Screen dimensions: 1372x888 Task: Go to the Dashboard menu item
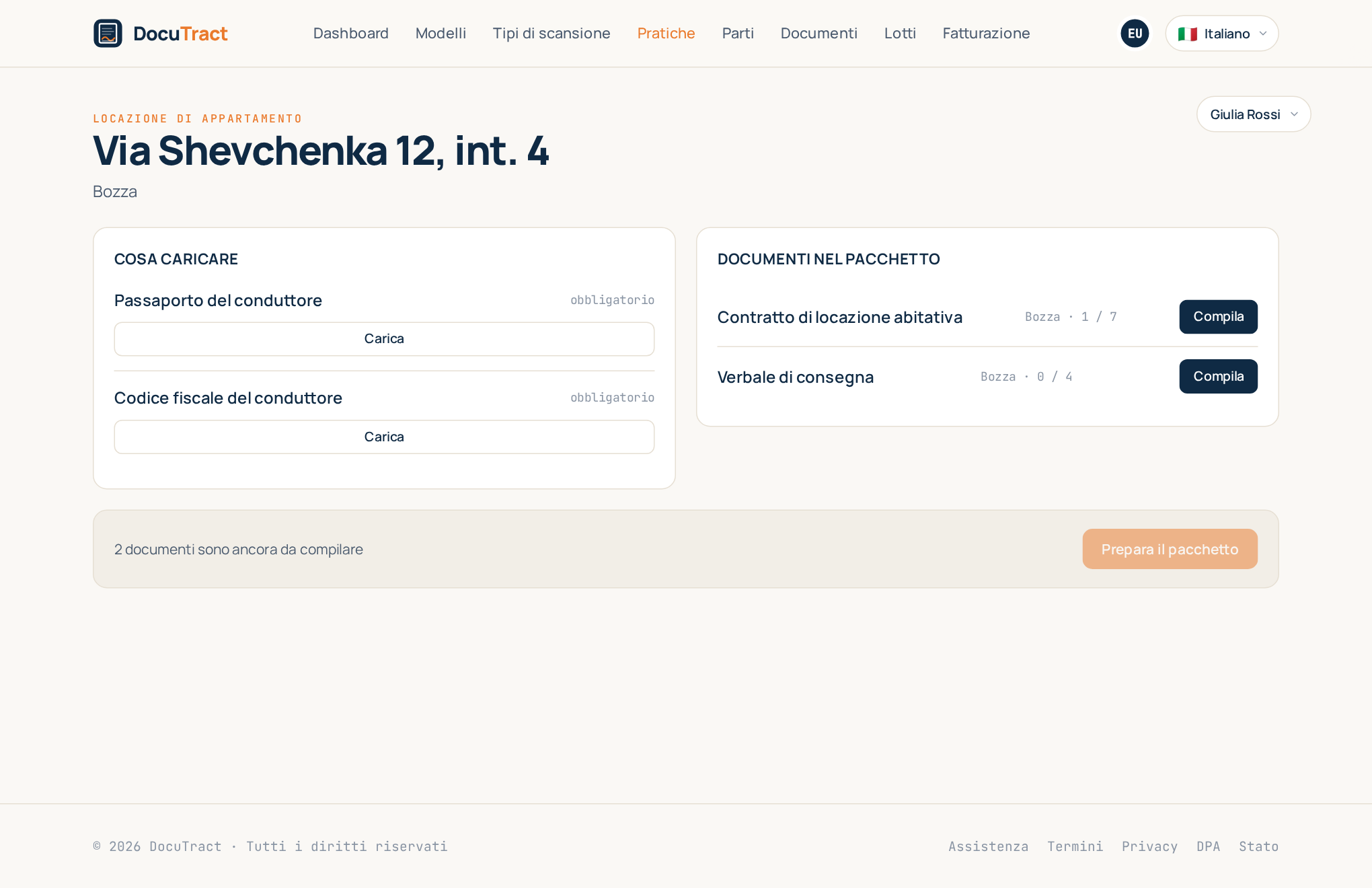[x=351, y=34]
